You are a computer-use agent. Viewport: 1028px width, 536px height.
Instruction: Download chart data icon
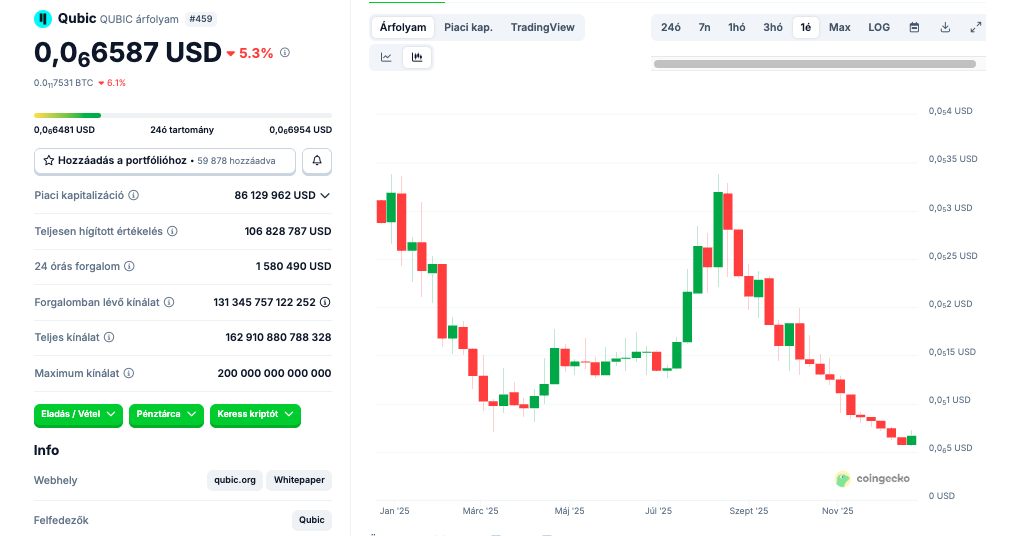(x=945, y=28)
